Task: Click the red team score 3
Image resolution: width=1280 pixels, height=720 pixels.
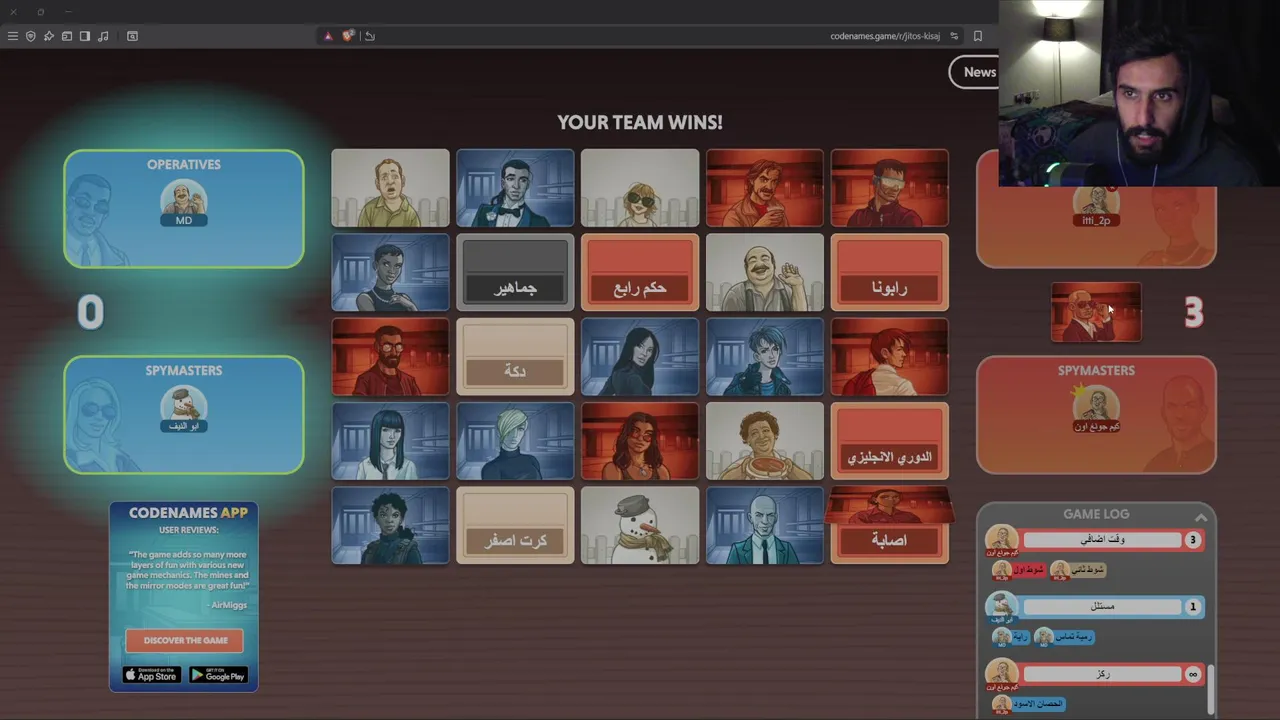Action: click(1193, 313)
